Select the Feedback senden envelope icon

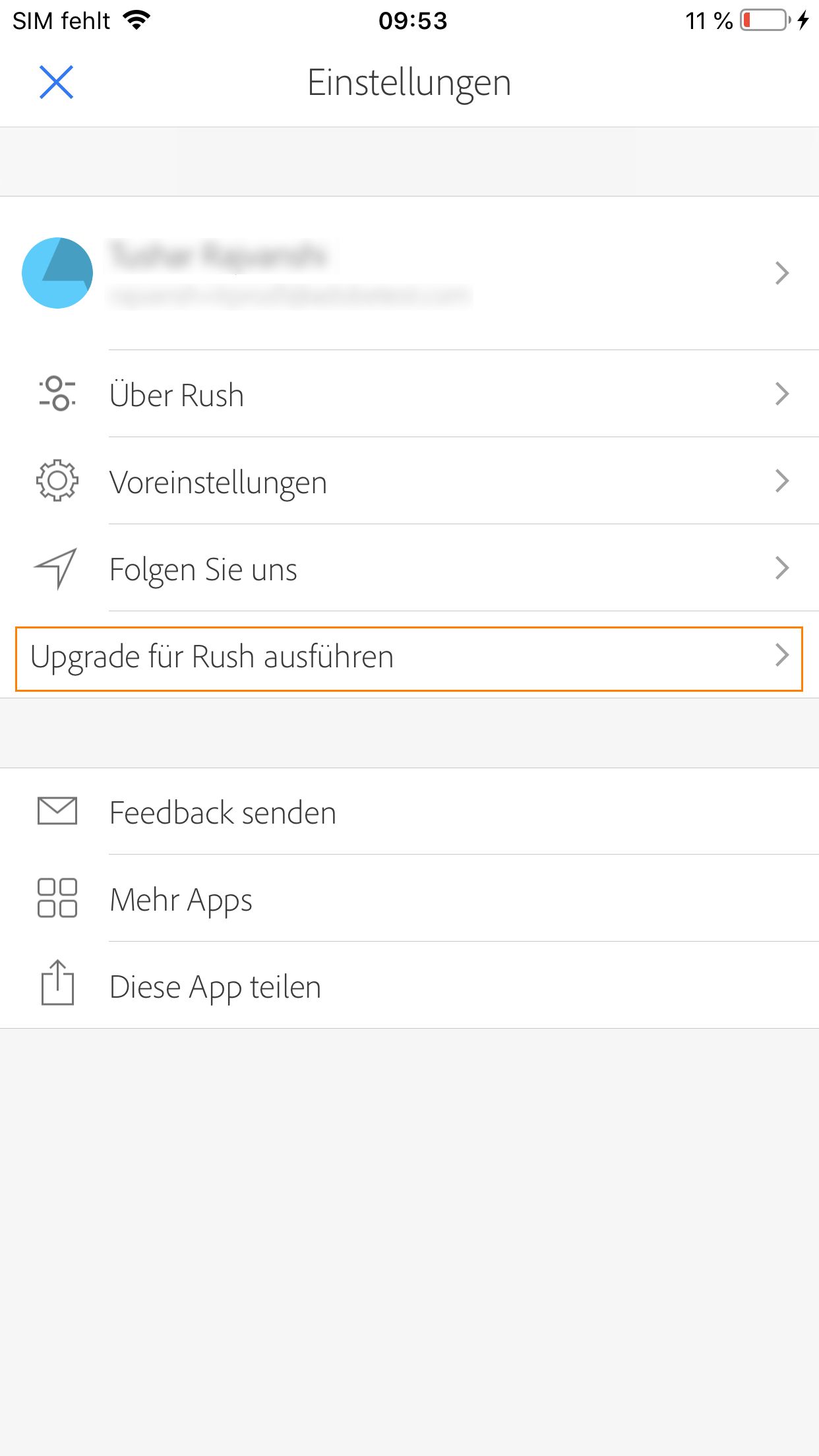(57, 812)
